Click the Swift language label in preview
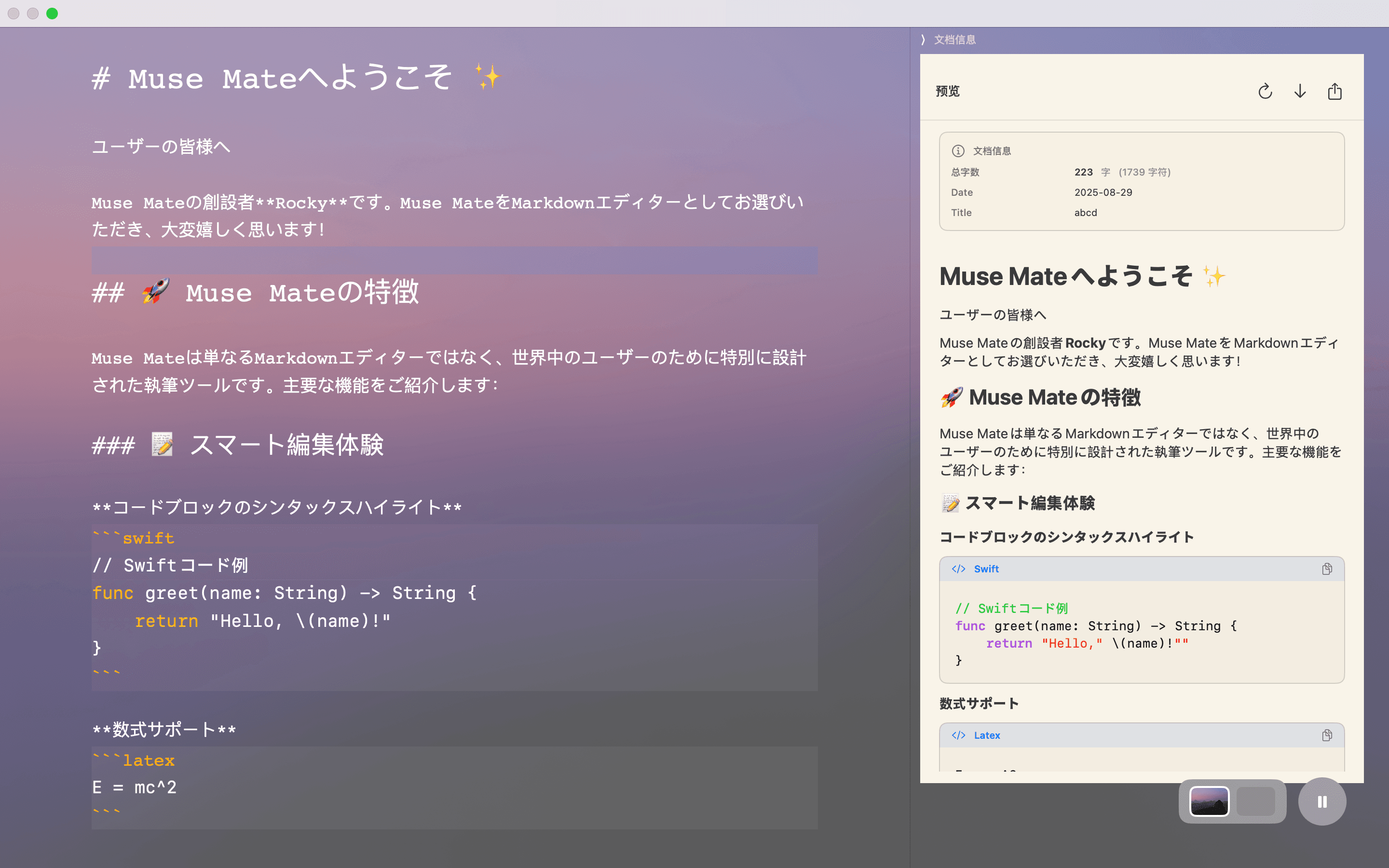1389x868 pixels. tap(986, 569)
